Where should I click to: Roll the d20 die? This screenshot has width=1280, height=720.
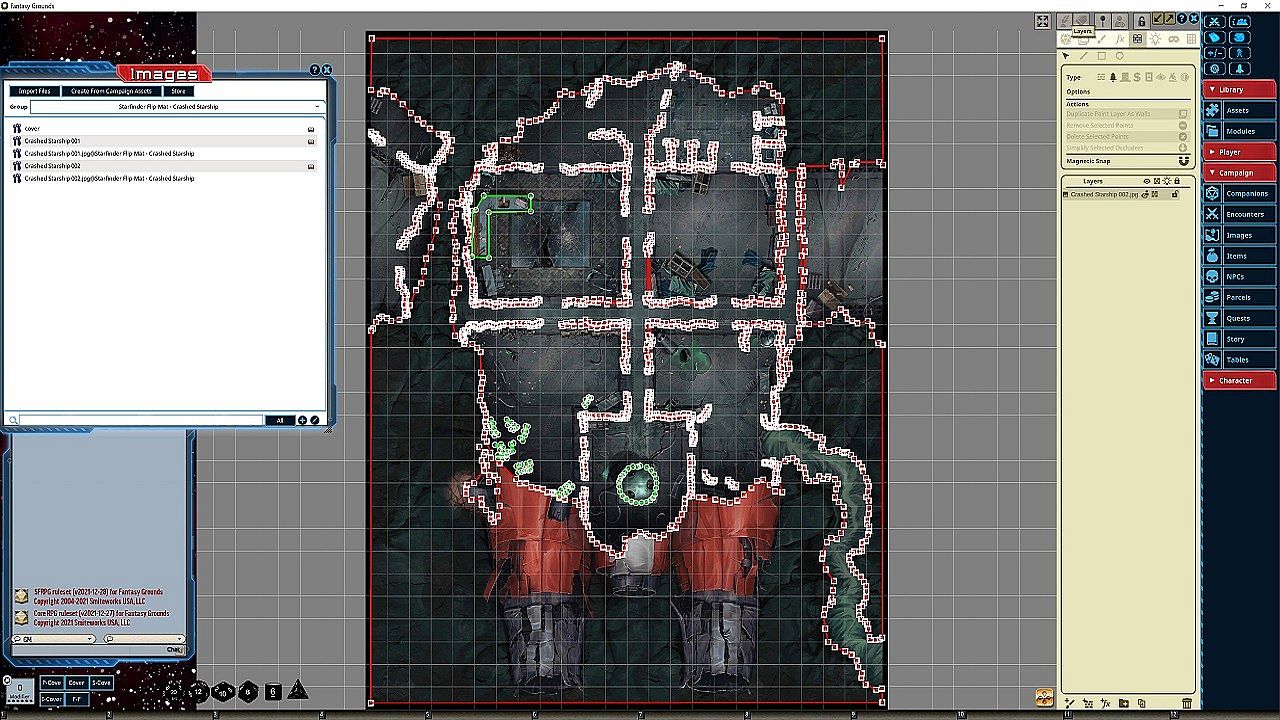pos(174,690)
